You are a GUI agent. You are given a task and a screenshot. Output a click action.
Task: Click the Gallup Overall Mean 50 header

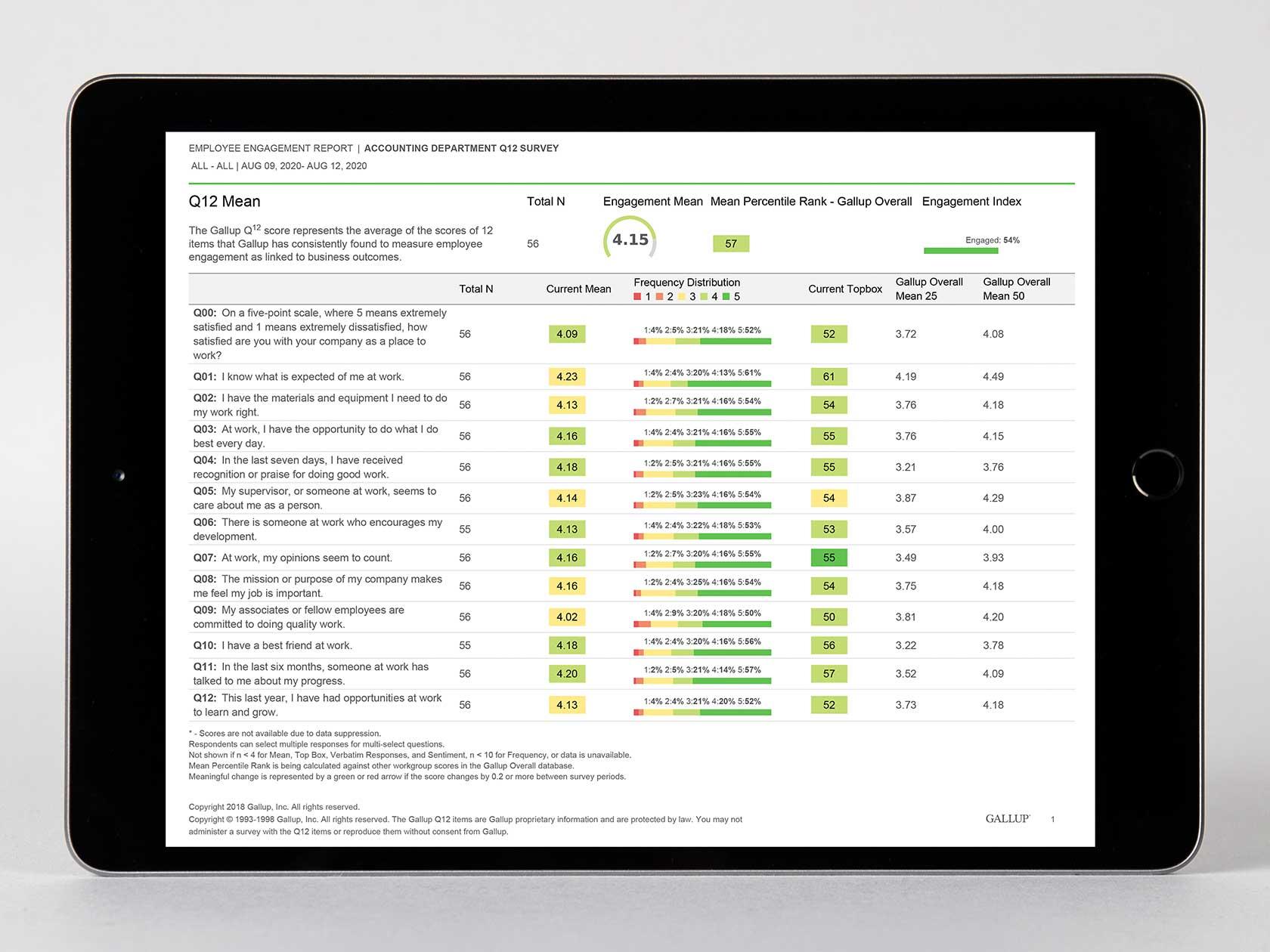point(1017,289)
